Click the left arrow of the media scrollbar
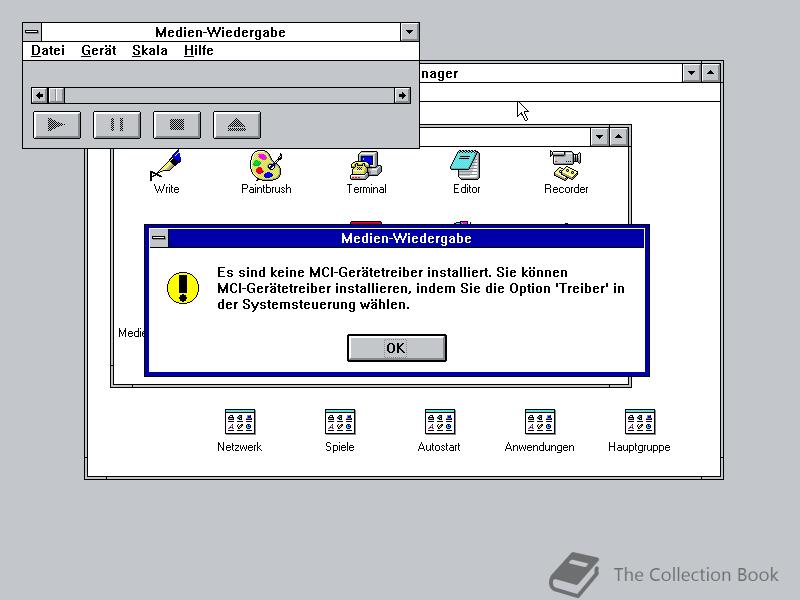Image resolution: width=800 pixels, height=600 pixels. pyautogui.click(x=39, y=95)
